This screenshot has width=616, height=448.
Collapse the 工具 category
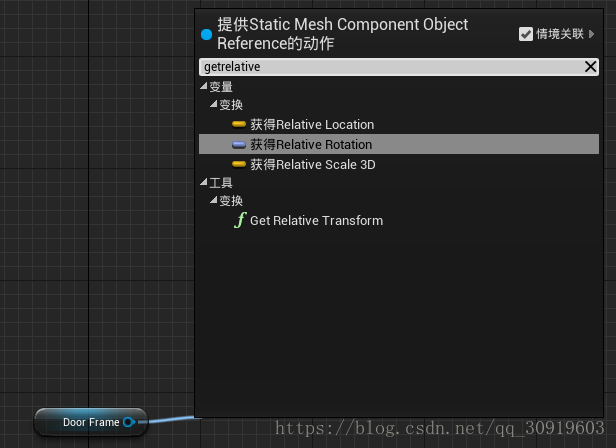[x=204, y=182]
